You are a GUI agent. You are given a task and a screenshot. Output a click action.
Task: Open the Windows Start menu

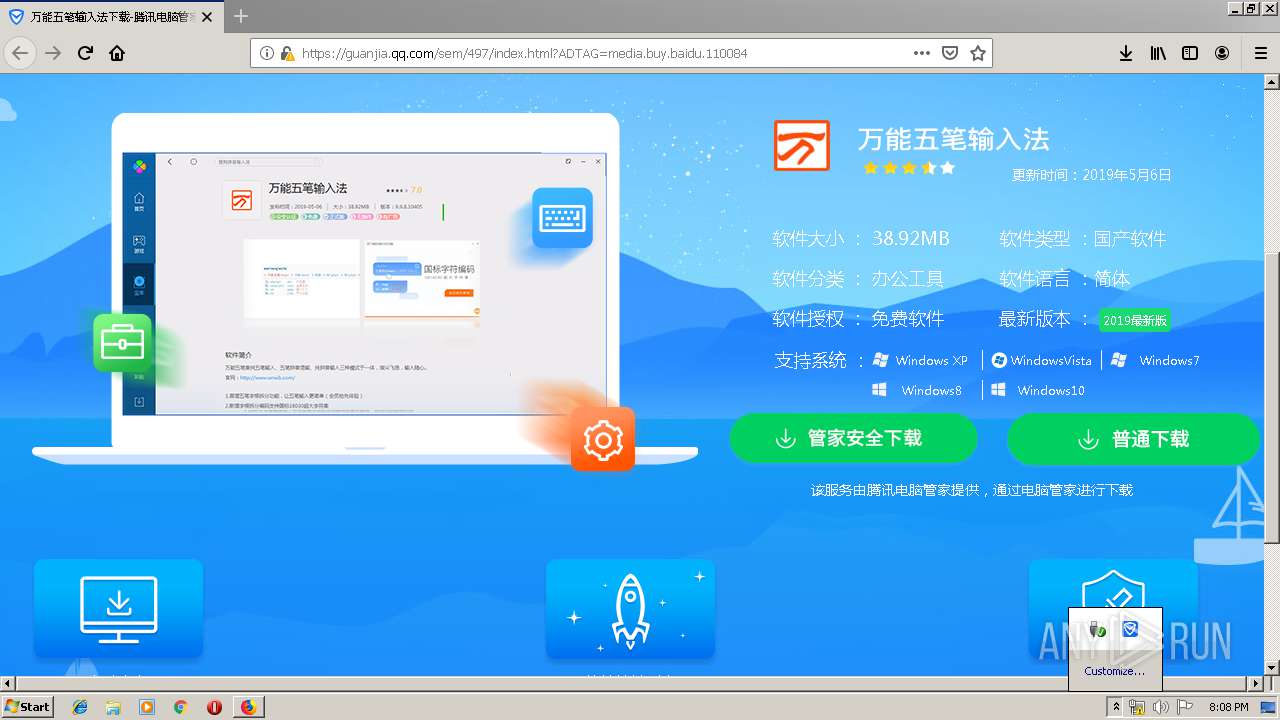point(28,706)
